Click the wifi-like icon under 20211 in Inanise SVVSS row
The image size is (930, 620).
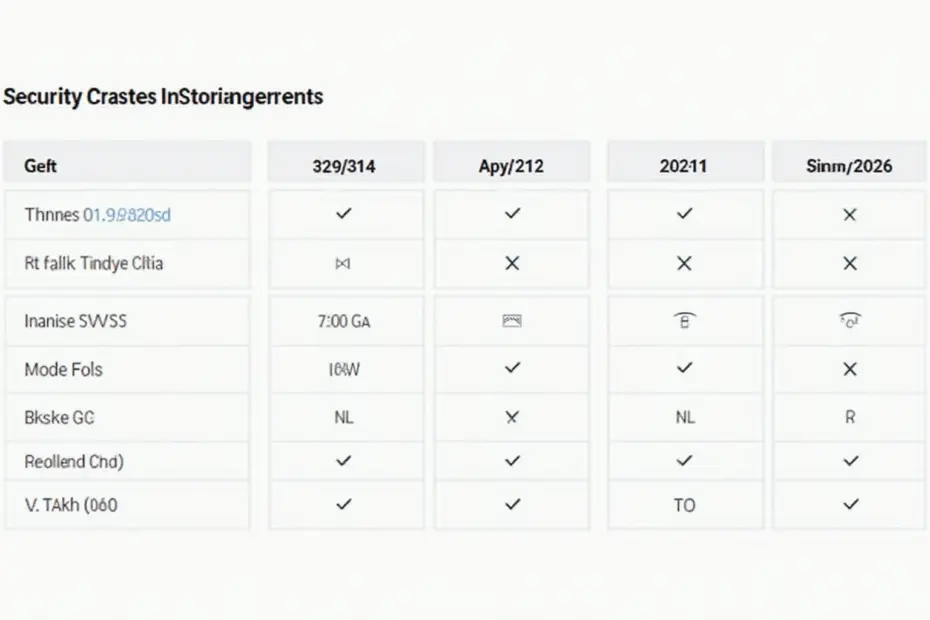coord(684,320)
